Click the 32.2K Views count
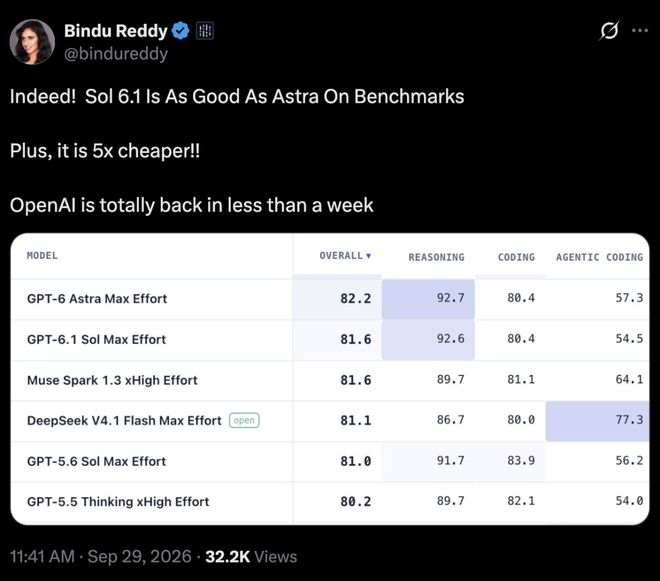Image resolution: width=660 pixels, height=581 pixels. pyautogui.click(x=251, y=557)
